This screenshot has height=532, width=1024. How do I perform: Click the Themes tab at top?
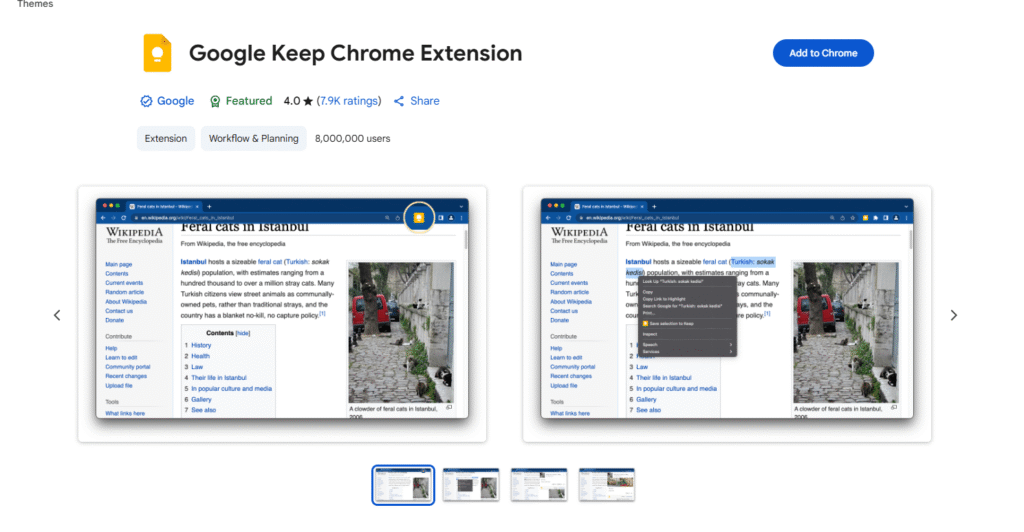(x=35, y=4)
